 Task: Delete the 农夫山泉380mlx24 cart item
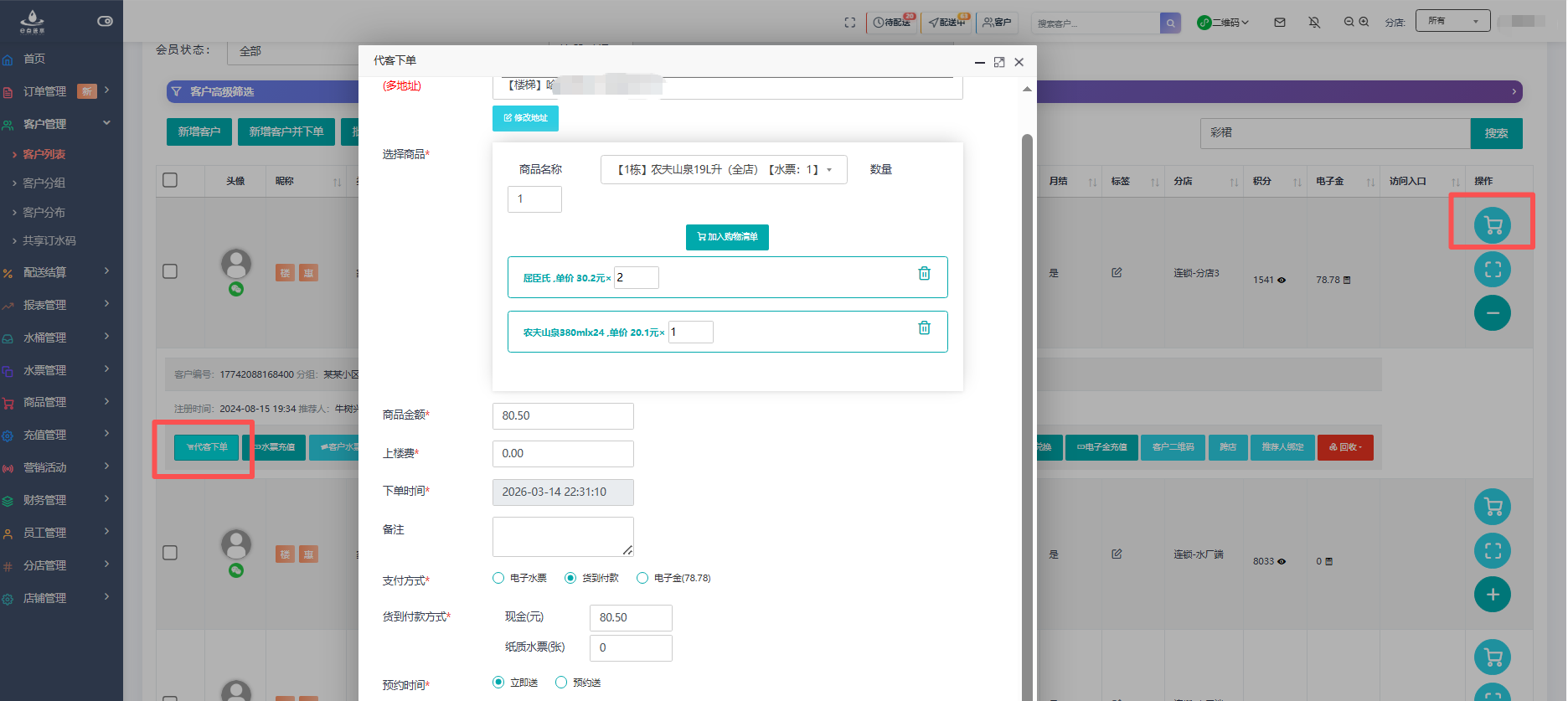tap(924, 328)
